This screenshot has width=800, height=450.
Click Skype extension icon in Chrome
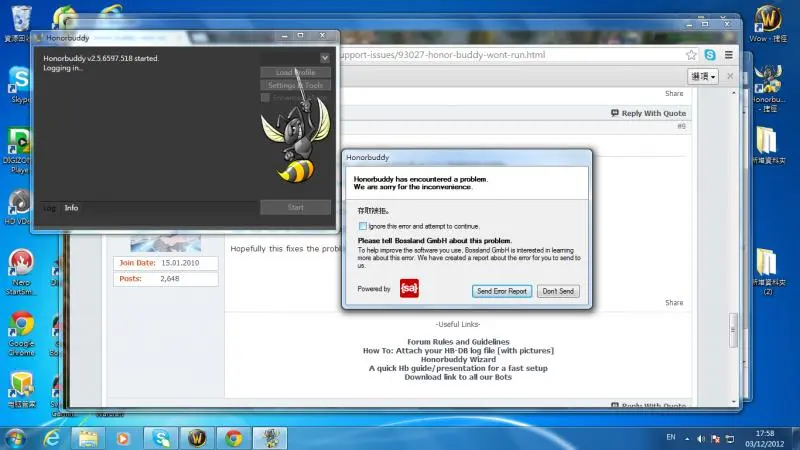[710, 55]
